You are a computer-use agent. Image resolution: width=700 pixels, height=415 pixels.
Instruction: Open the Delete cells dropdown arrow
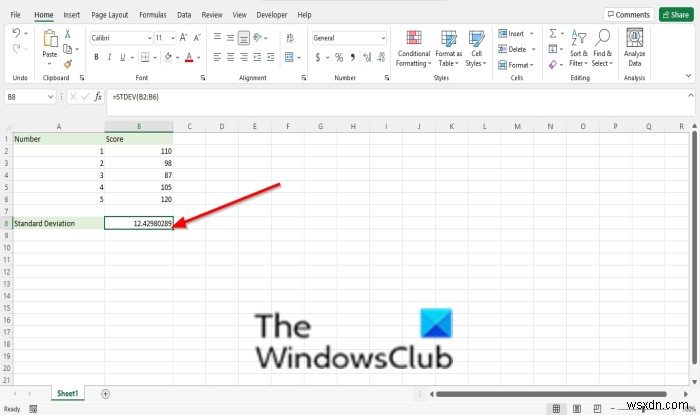533,49
